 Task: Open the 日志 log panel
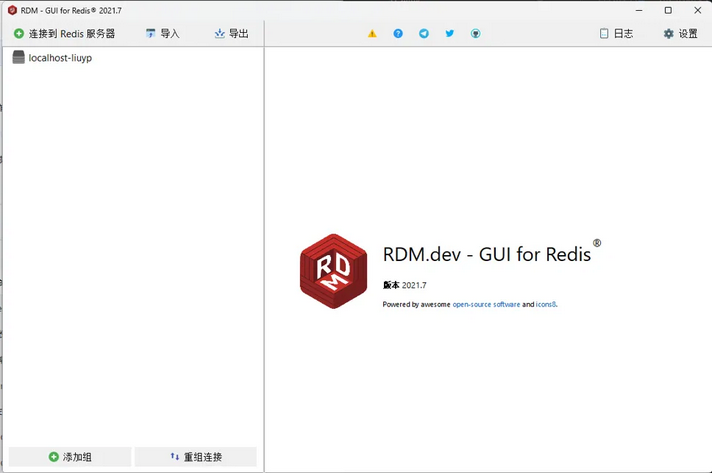[x=616, y=33]
